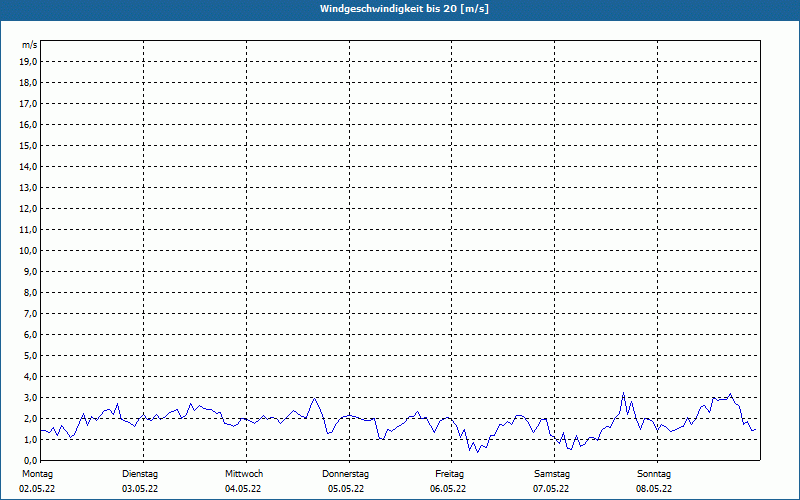
Task: Click the 5,0 y-axis tick label
Action: [x=29, y=355]
